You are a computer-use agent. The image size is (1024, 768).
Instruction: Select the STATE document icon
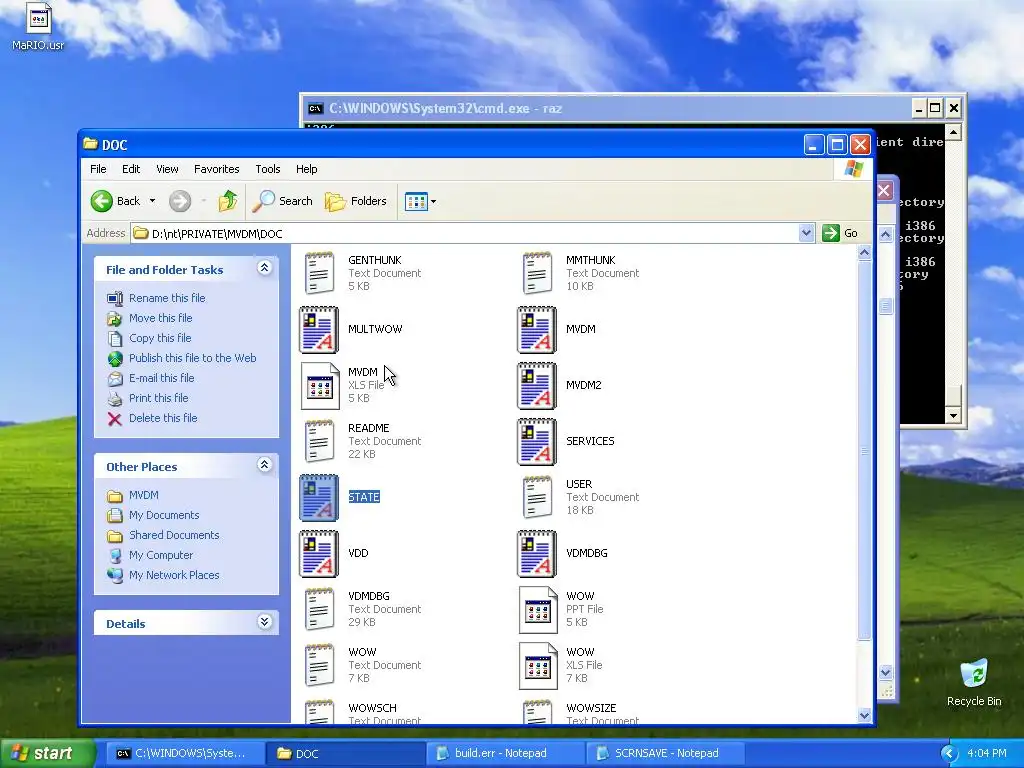tap(319, 498)
